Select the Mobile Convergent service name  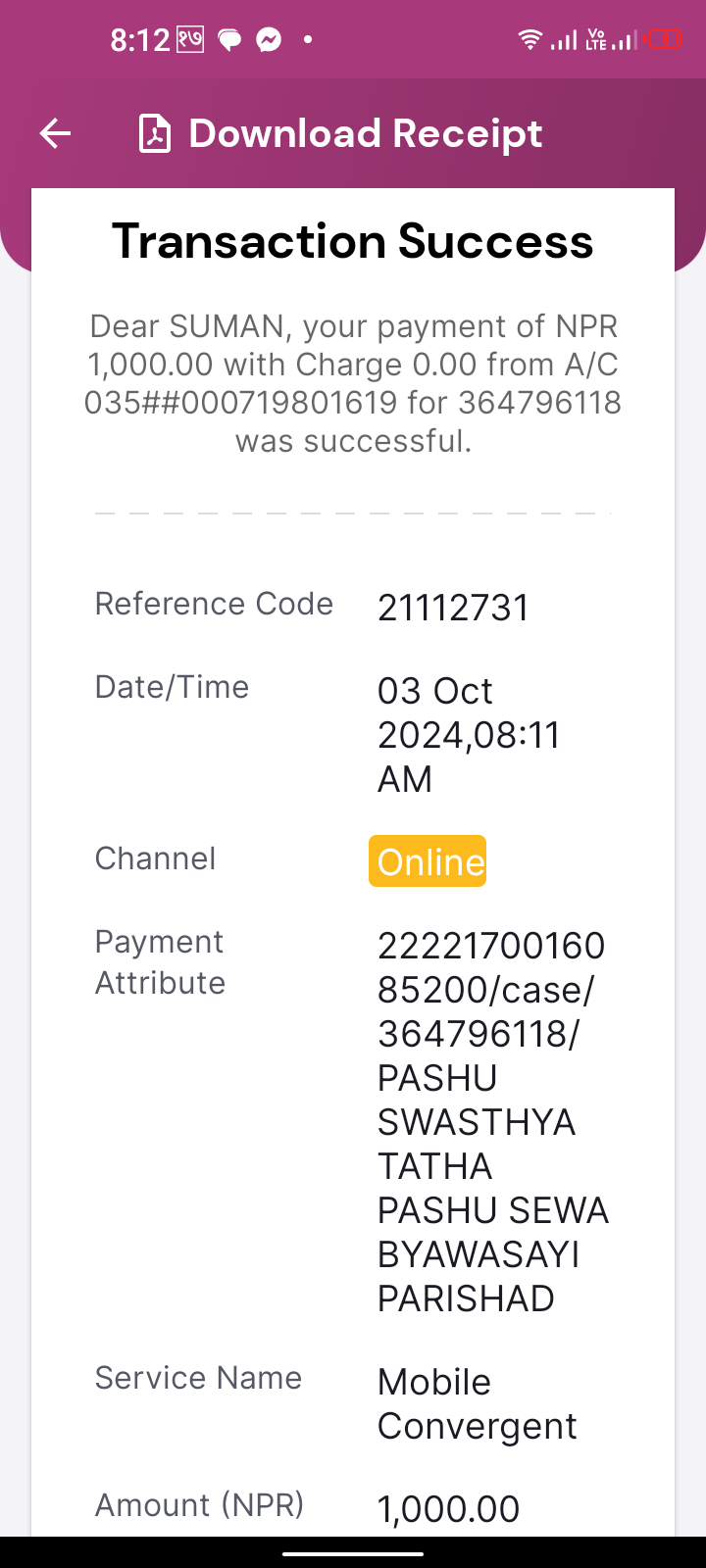[x=478, y=1403]
